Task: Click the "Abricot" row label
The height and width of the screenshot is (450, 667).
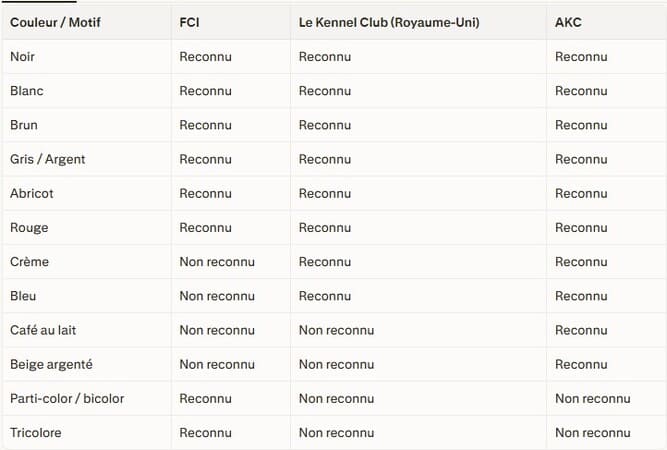Action: (x=32, y=193)
